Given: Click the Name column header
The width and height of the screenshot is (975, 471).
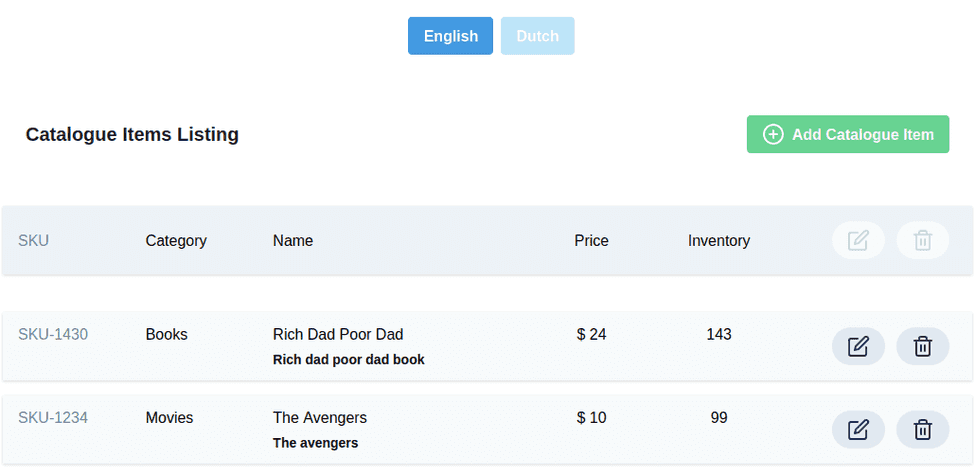Looking at the screenshot, I should [x=293, y=240].
